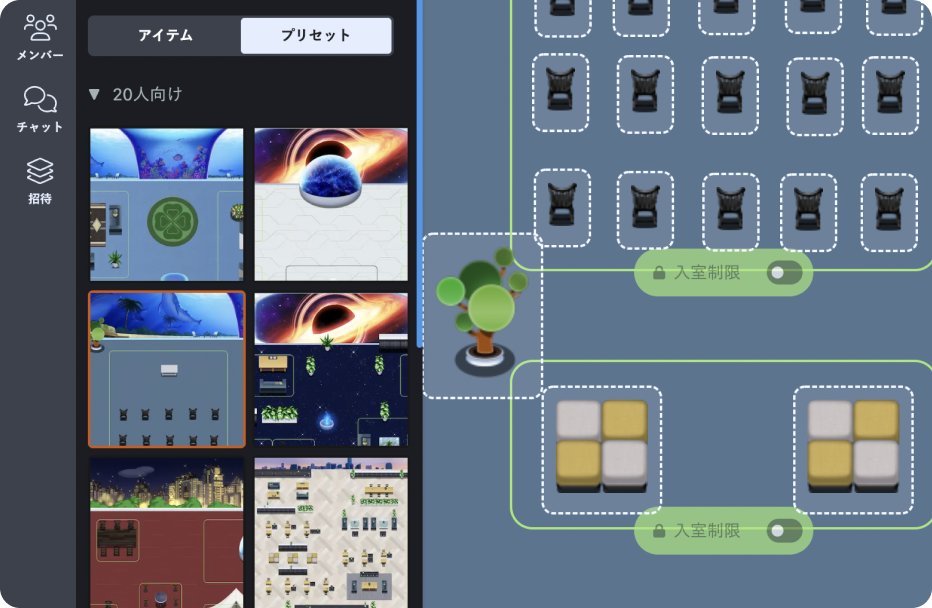The width and height of the screenshot is (932, 608).
Task: Click the upper 入室制限 label text
Action: pos(707,273)
